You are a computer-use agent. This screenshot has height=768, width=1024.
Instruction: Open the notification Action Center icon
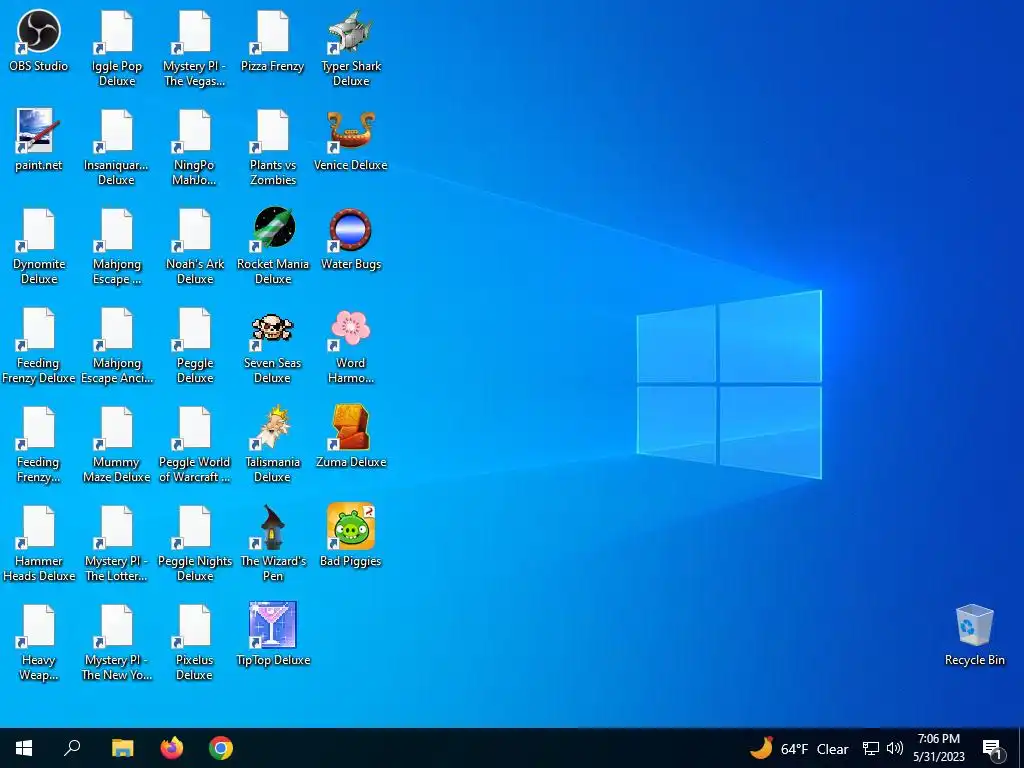point(992,749)
